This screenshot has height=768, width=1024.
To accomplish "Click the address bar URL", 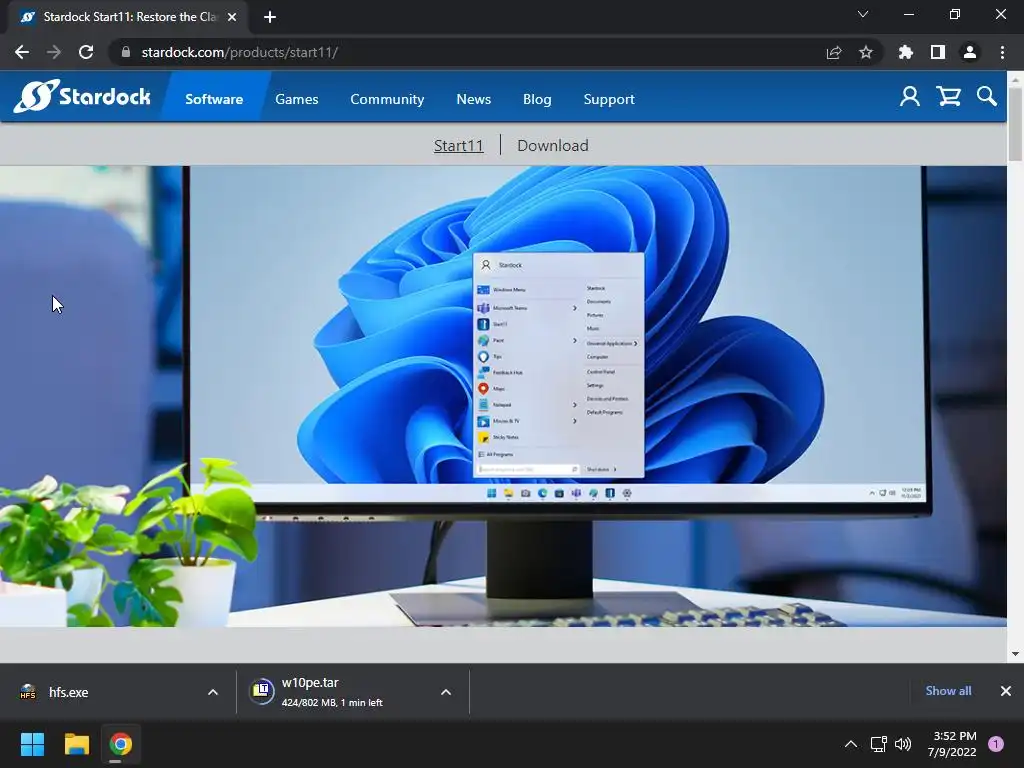I will [240, 52].
